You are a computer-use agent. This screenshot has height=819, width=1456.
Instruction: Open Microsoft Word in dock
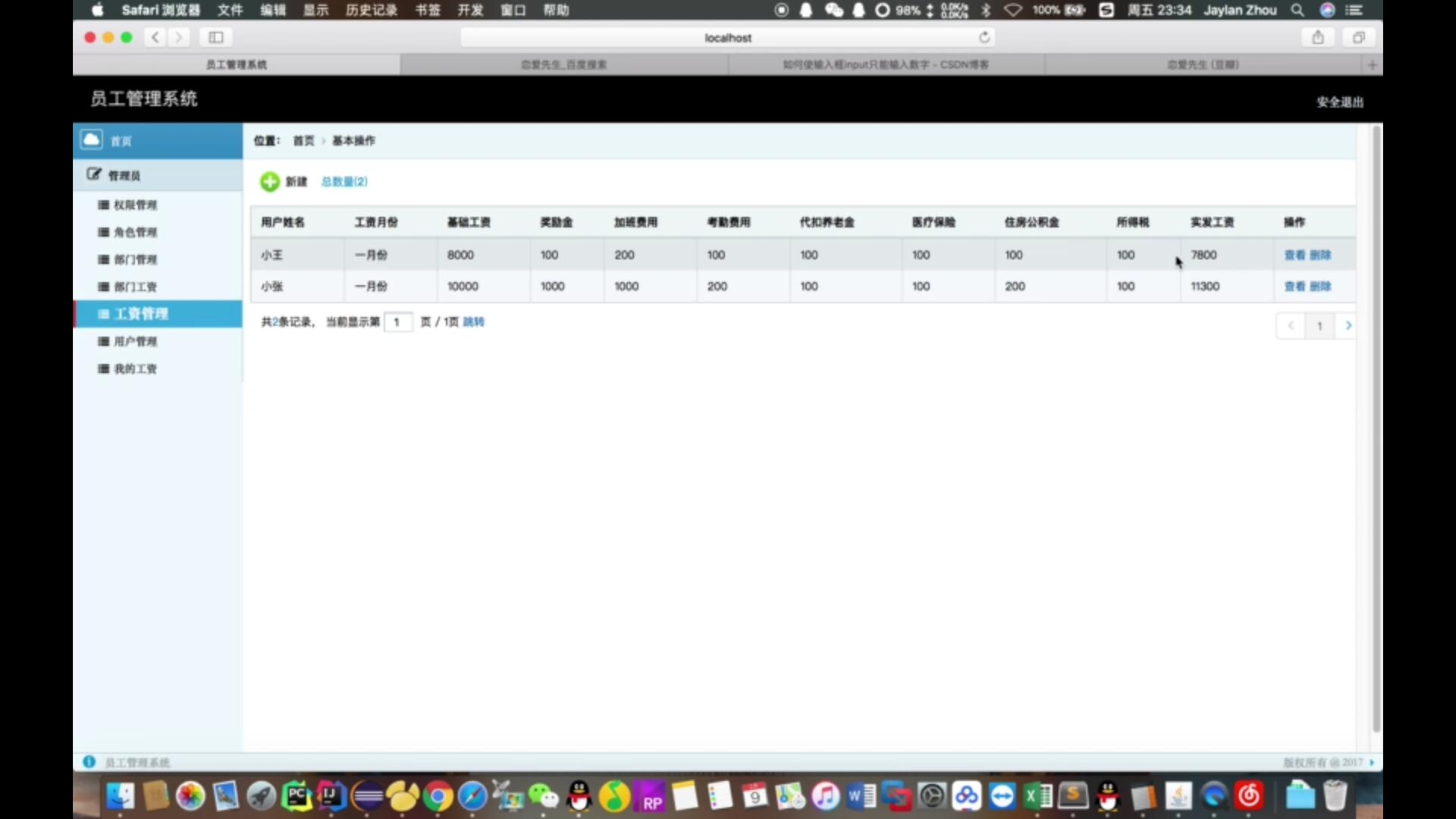pos(861,796)
